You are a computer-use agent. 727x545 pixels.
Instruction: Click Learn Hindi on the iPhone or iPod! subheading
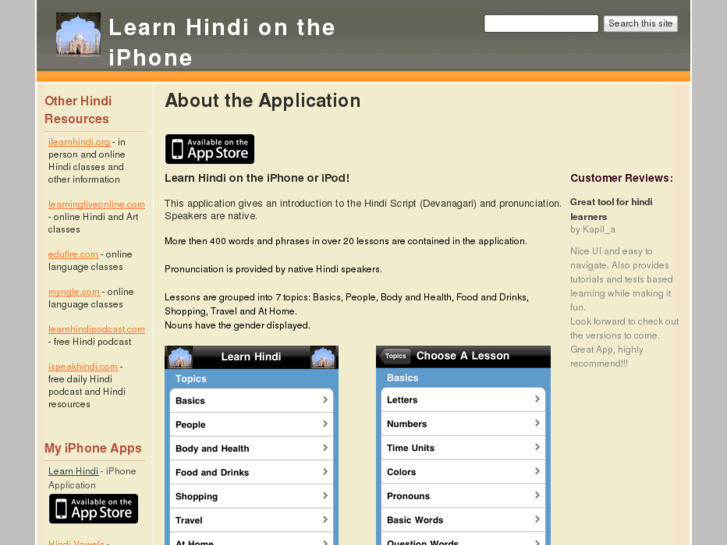coord(257,178)
